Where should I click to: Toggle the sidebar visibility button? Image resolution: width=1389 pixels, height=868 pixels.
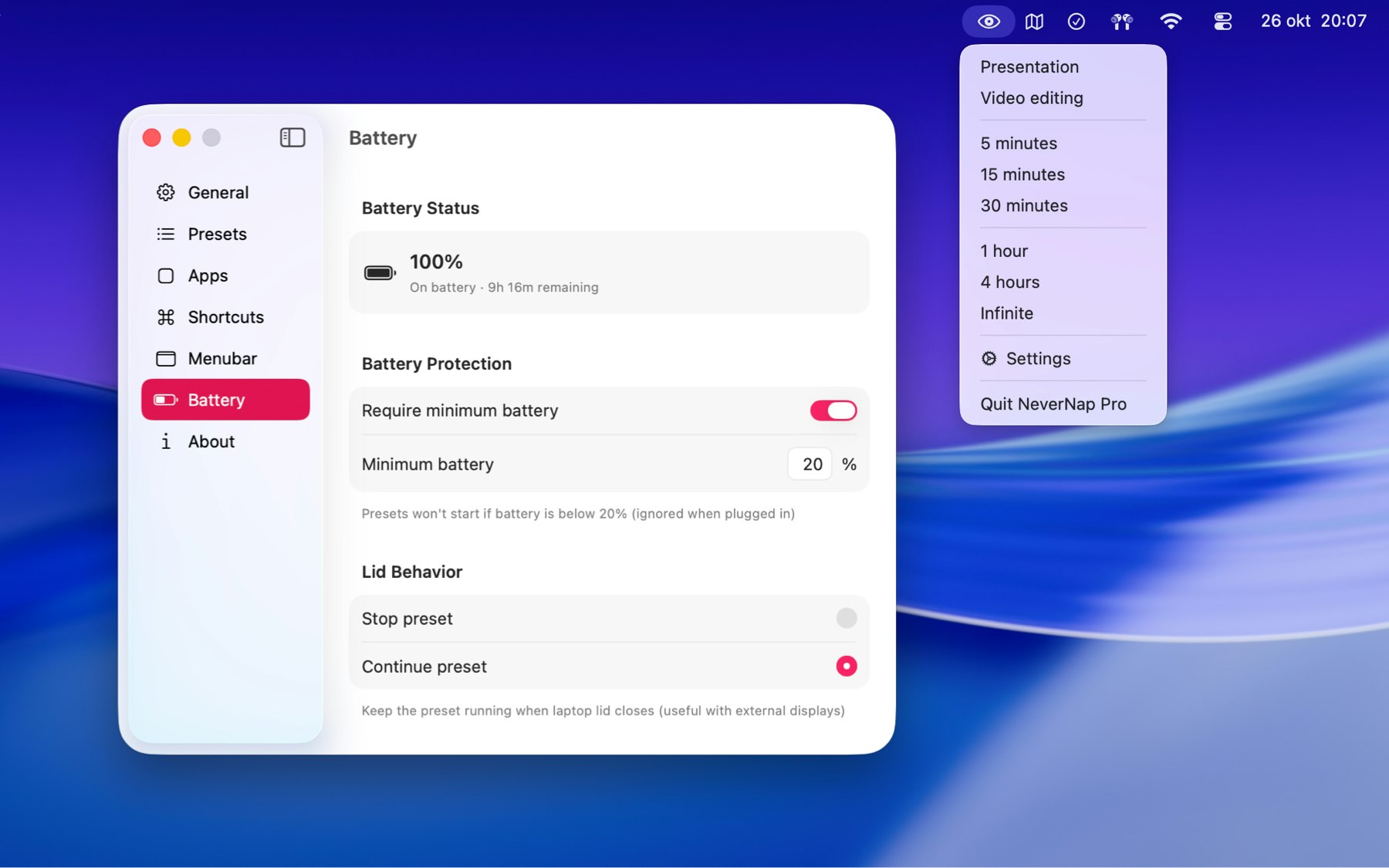pos(292,137)
